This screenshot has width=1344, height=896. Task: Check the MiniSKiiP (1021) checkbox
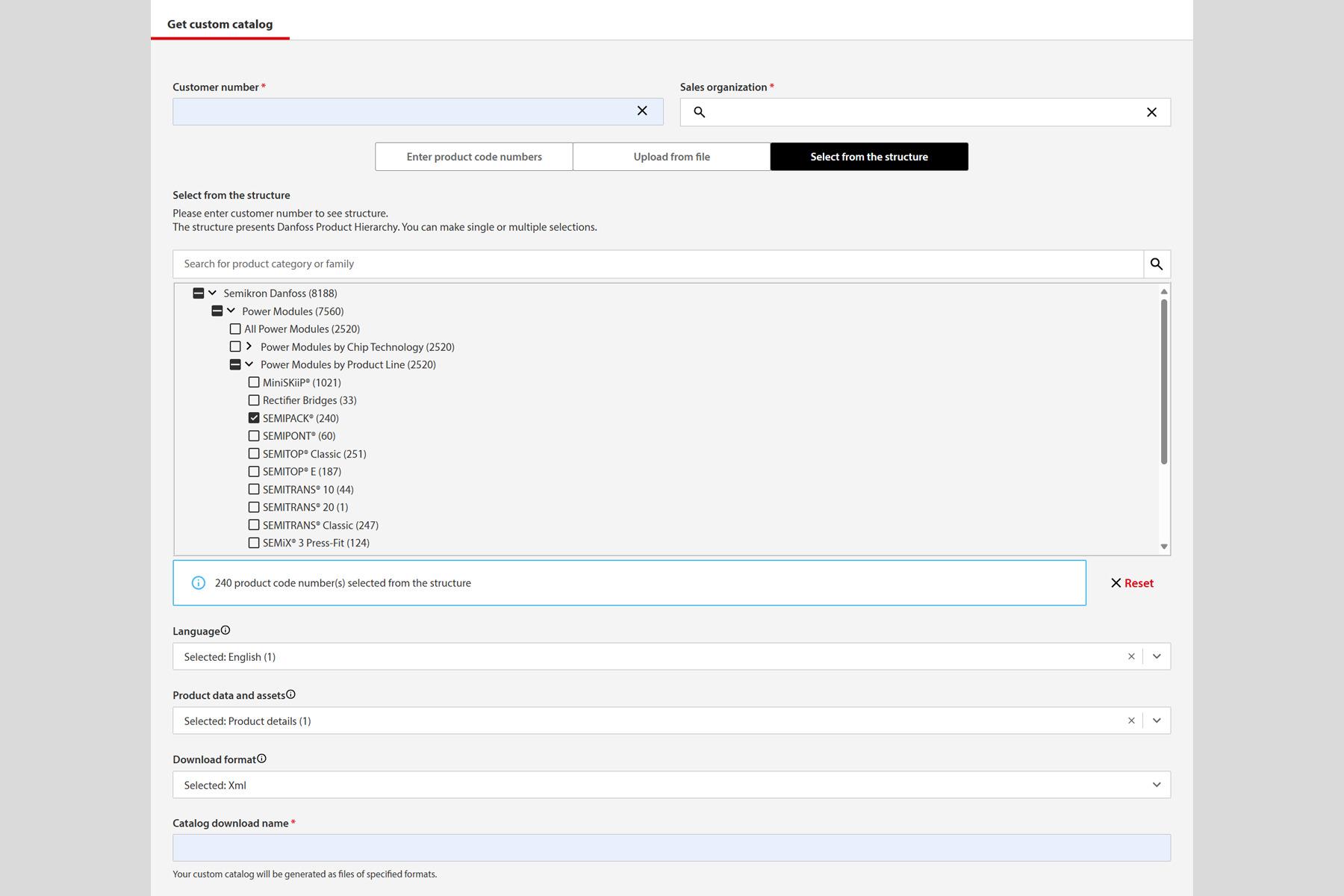(254, 382)
